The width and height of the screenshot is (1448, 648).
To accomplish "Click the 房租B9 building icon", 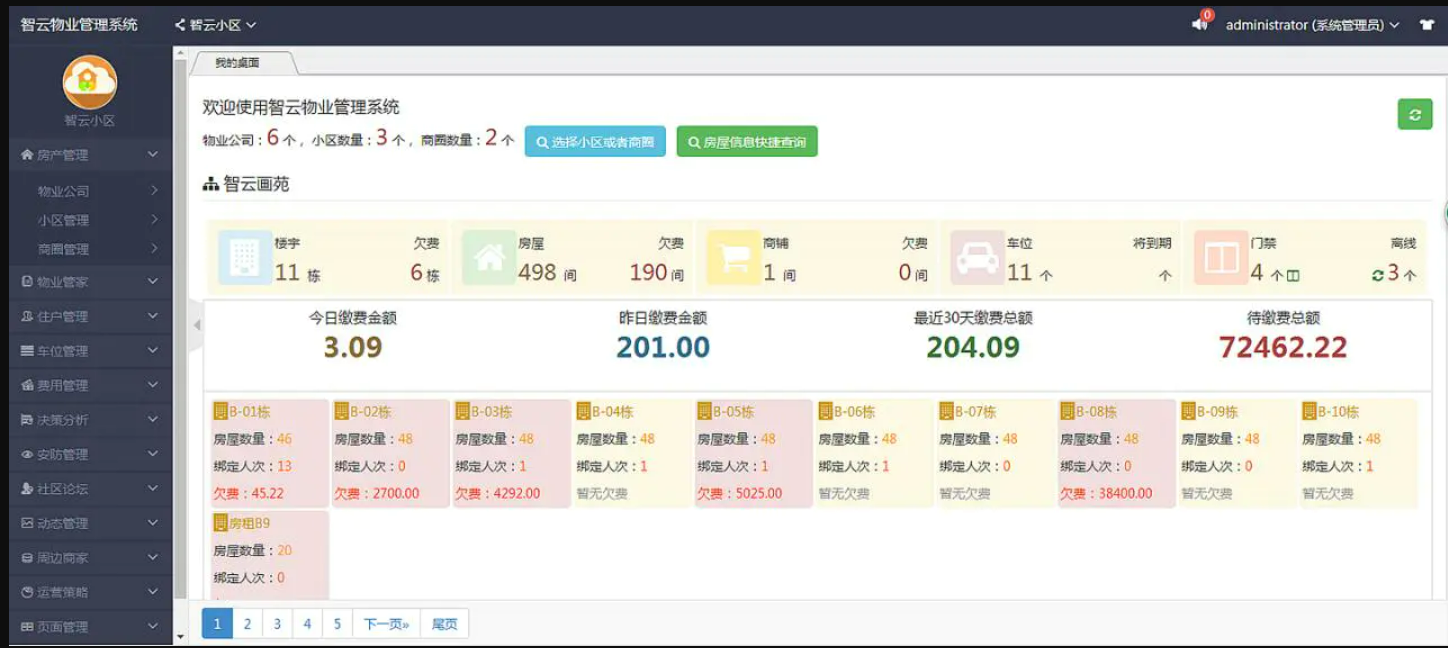I will coord(220,523).
